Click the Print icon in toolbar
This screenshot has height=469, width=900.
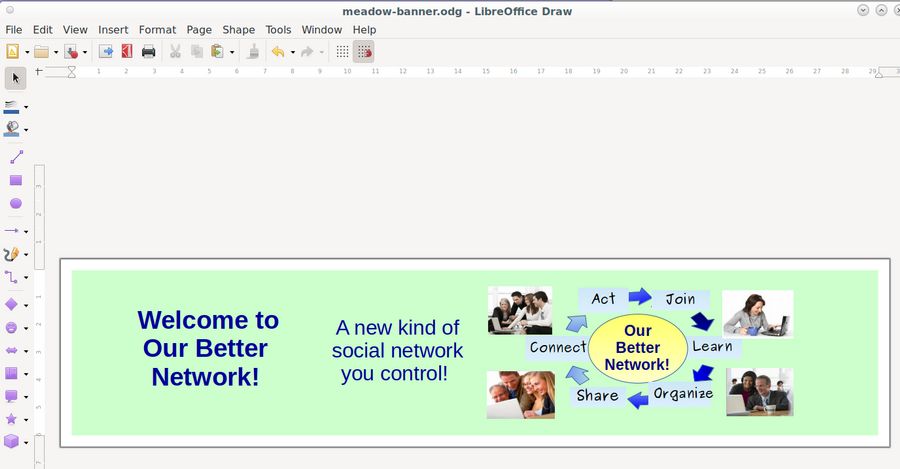149,52
